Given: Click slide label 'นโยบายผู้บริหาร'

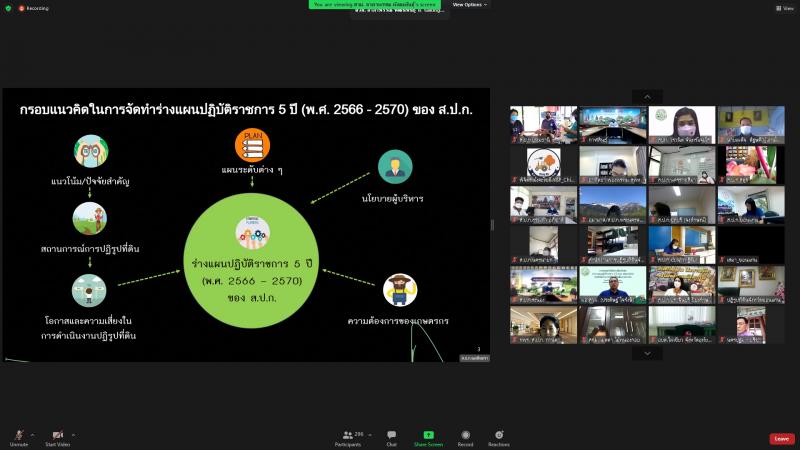Looking at the screenshot, I should pyautogui.click(x=392, y=198).
